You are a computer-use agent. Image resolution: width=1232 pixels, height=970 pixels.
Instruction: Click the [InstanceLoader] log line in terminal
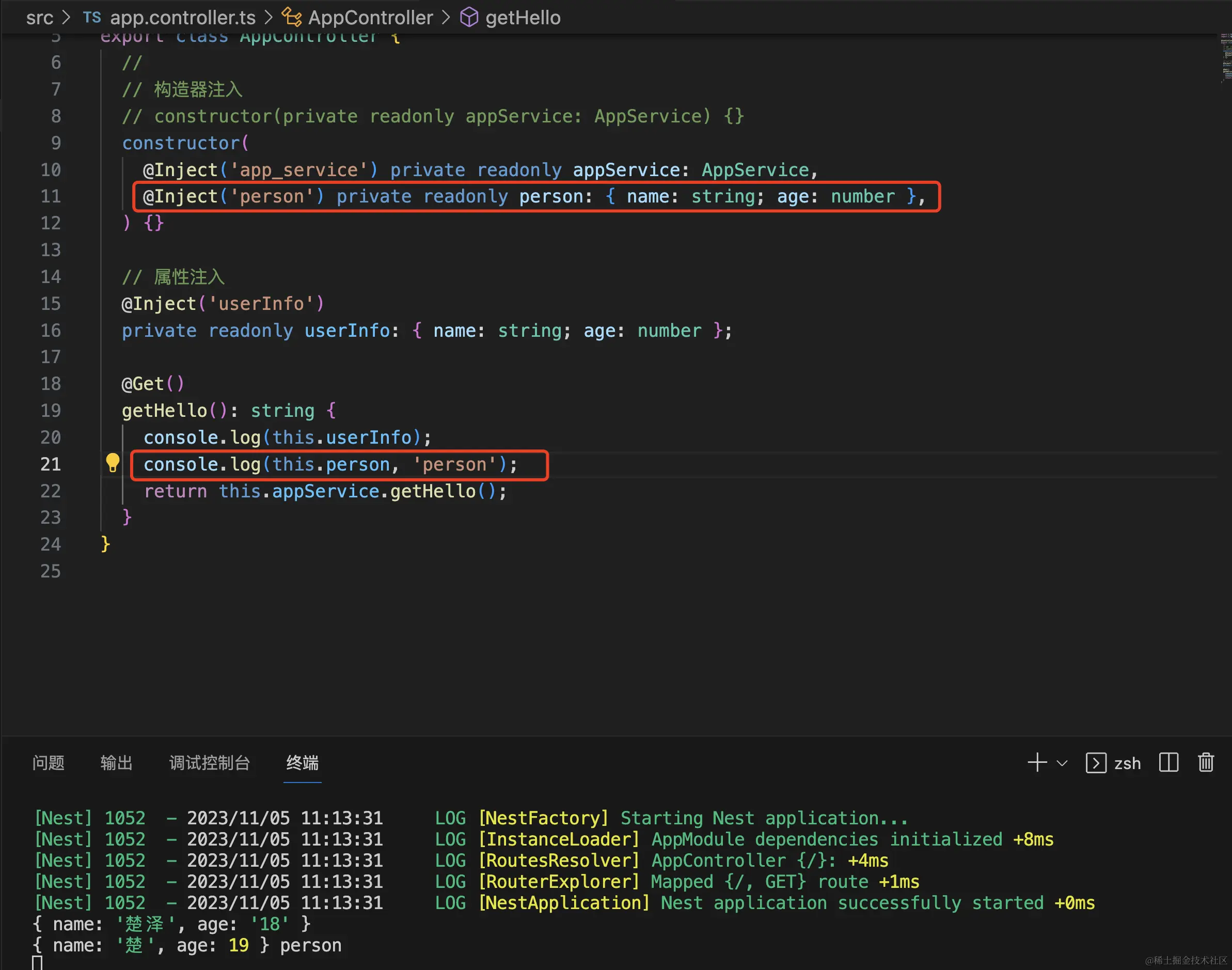click(544, 839)
